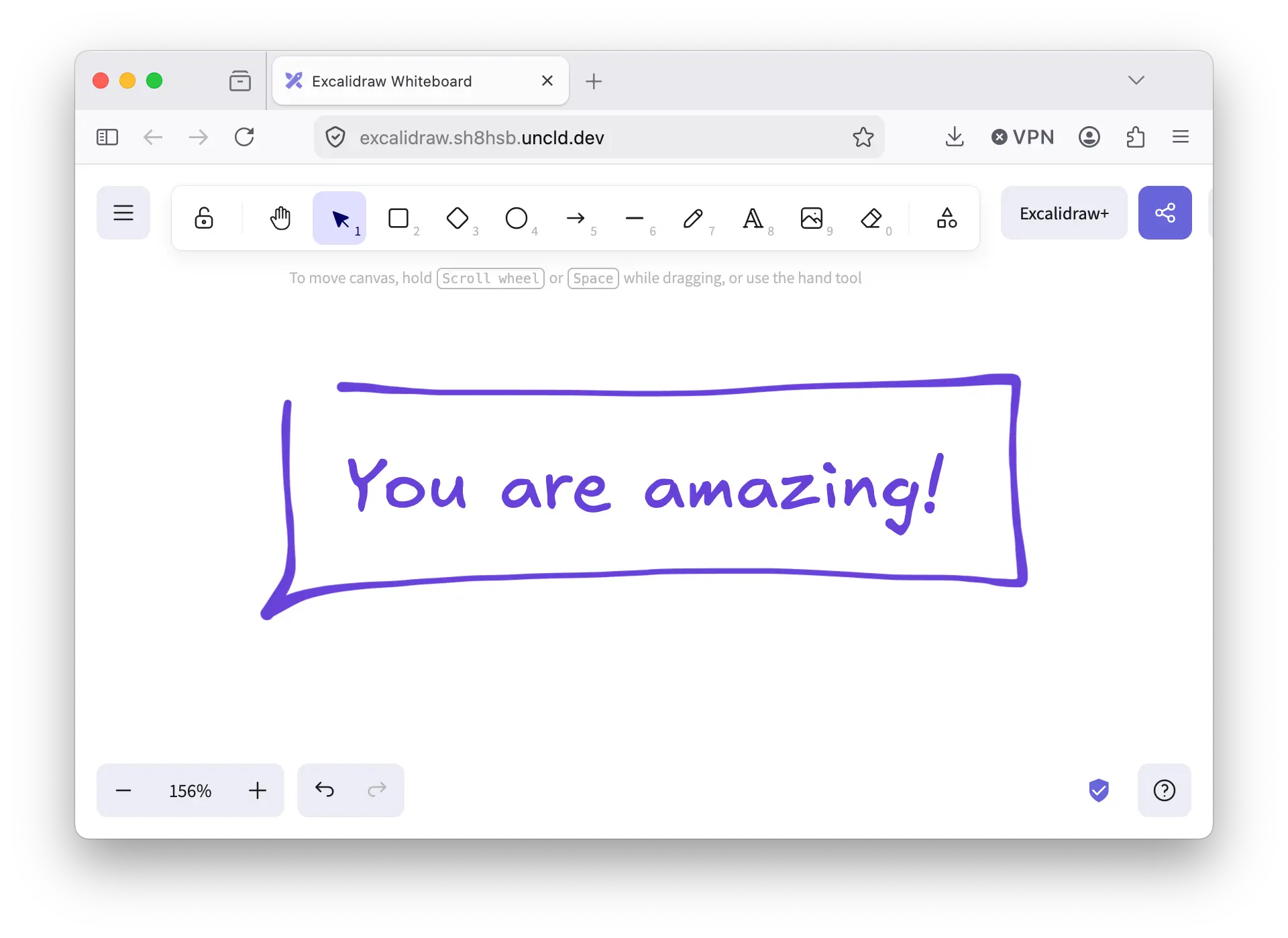The height and width of the screenshot is (938, 1288).
Task: Switch to the Excalidraw Whiteboard tab
Action: click(421, 81)
